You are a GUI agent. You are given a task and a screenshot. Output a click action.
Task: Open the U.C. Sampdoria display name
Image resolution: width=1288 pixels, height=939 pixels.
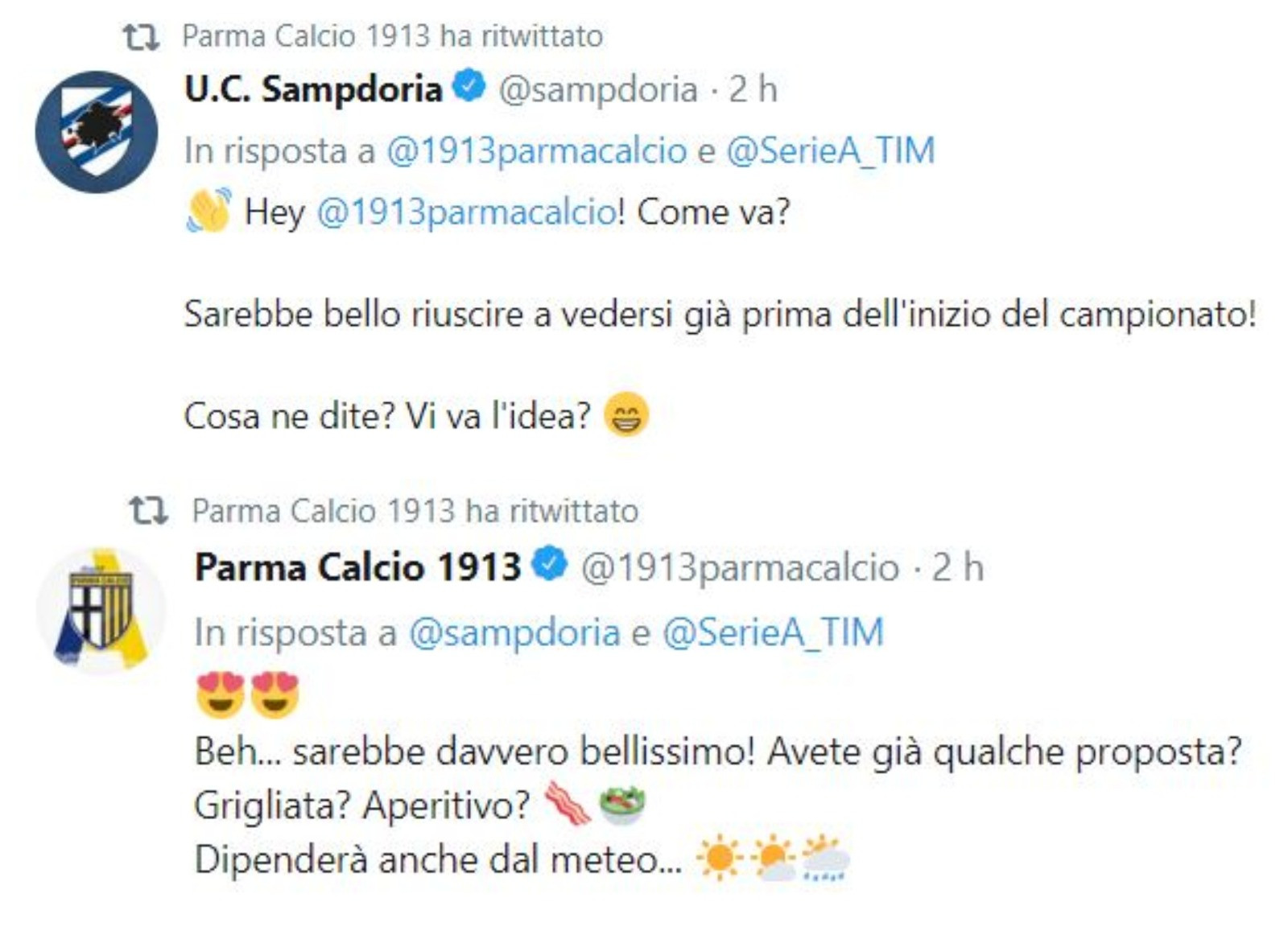click(x=313, y=89)
